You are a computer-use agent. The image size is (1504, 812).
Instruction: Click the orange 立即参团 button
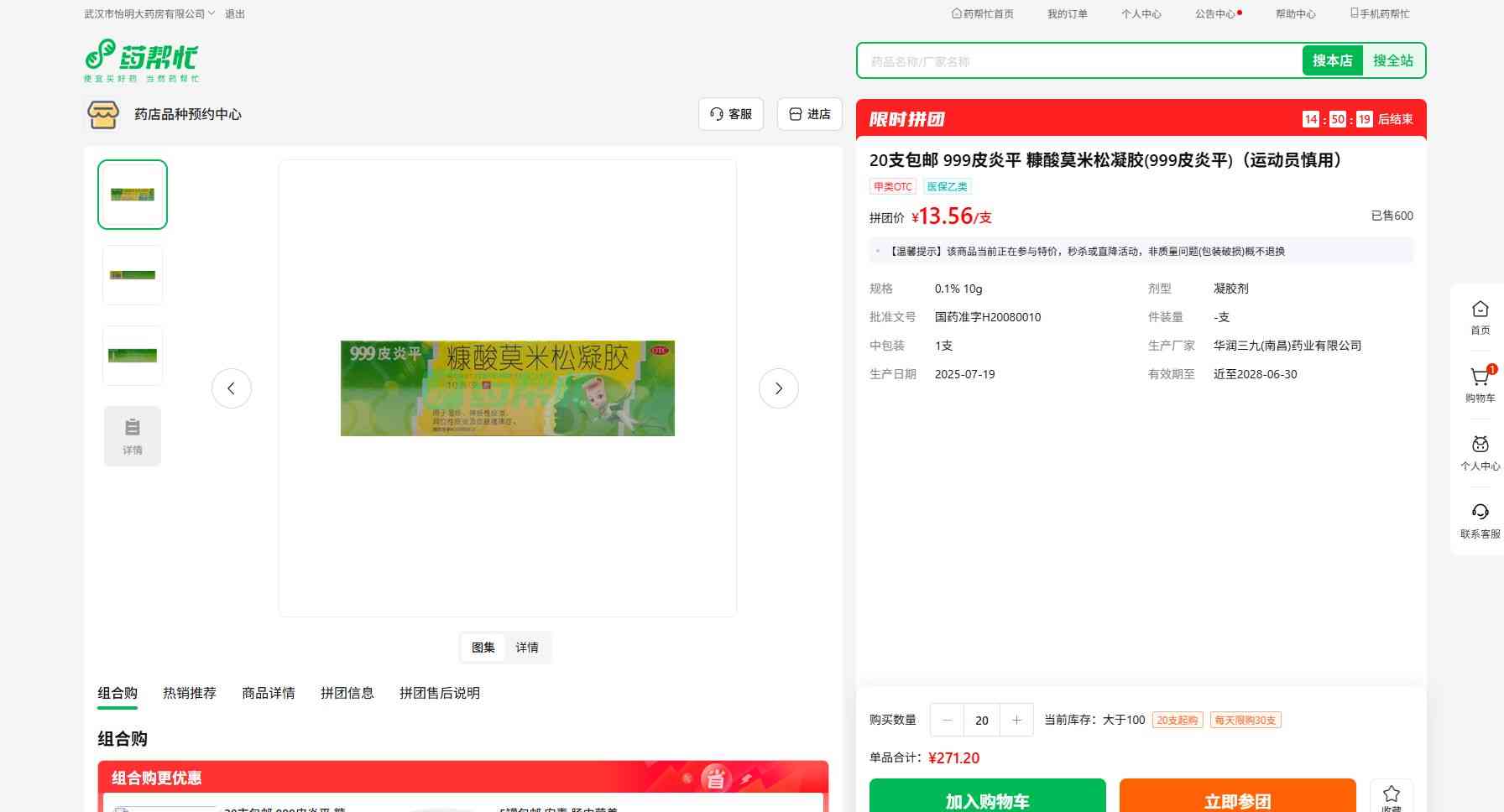[1237, 799]
